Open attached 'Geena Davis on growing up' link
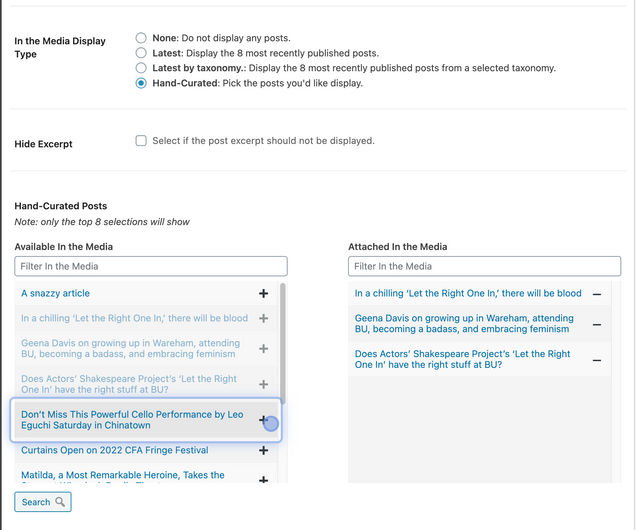Image resolution: width=636 pixels, height=530 pixels. 464,323
